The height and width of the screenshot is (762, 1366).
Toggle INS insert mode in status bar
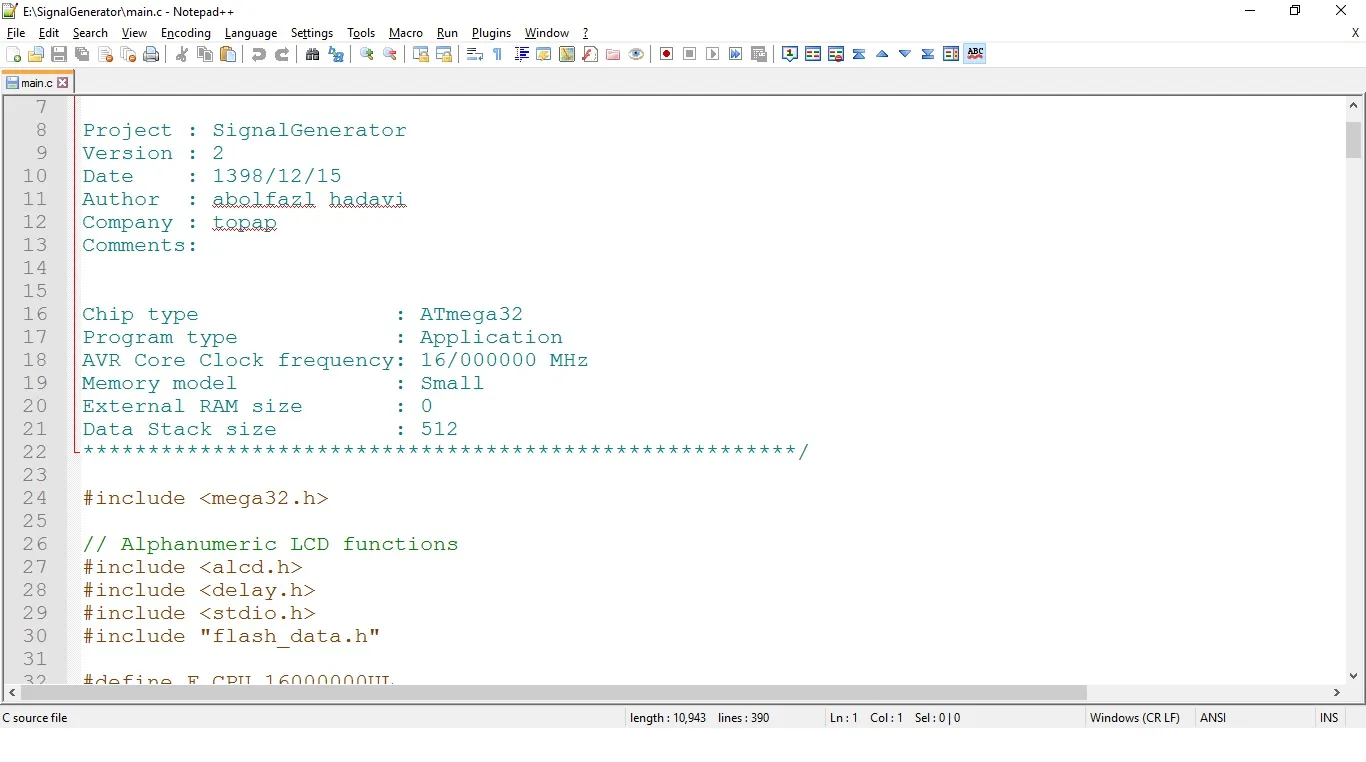coord(1328,718)
